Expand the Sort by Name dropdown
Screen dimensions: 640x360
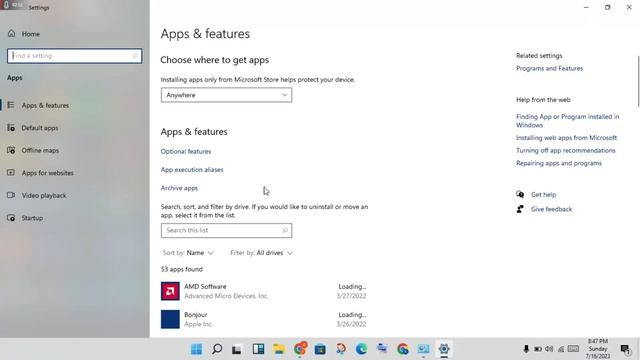pyautogui.click(x=188, y=253)
